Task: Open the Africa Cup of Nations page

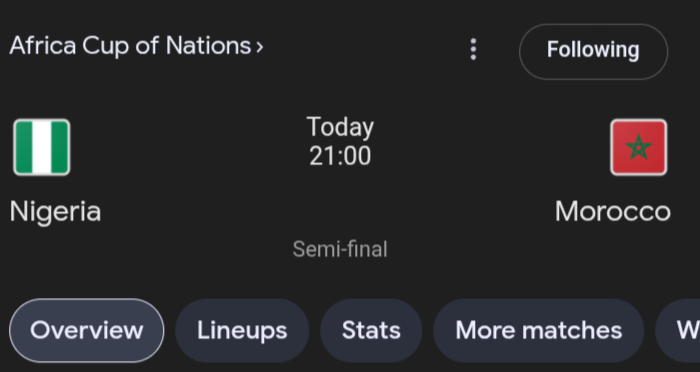Action: point(137,46)
